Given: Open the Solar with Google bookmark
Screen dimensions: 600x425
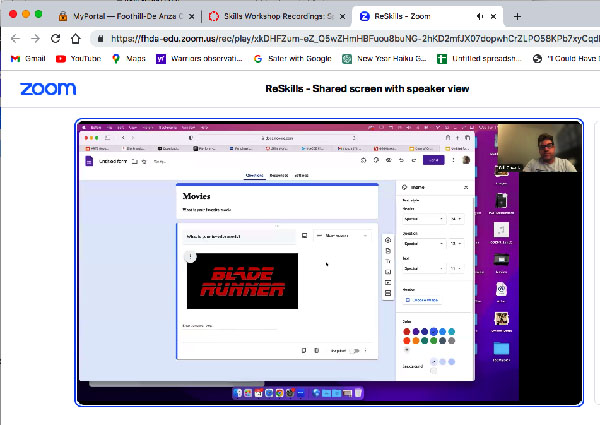Looking at the screenshot, I should click(x=293, y=59).
